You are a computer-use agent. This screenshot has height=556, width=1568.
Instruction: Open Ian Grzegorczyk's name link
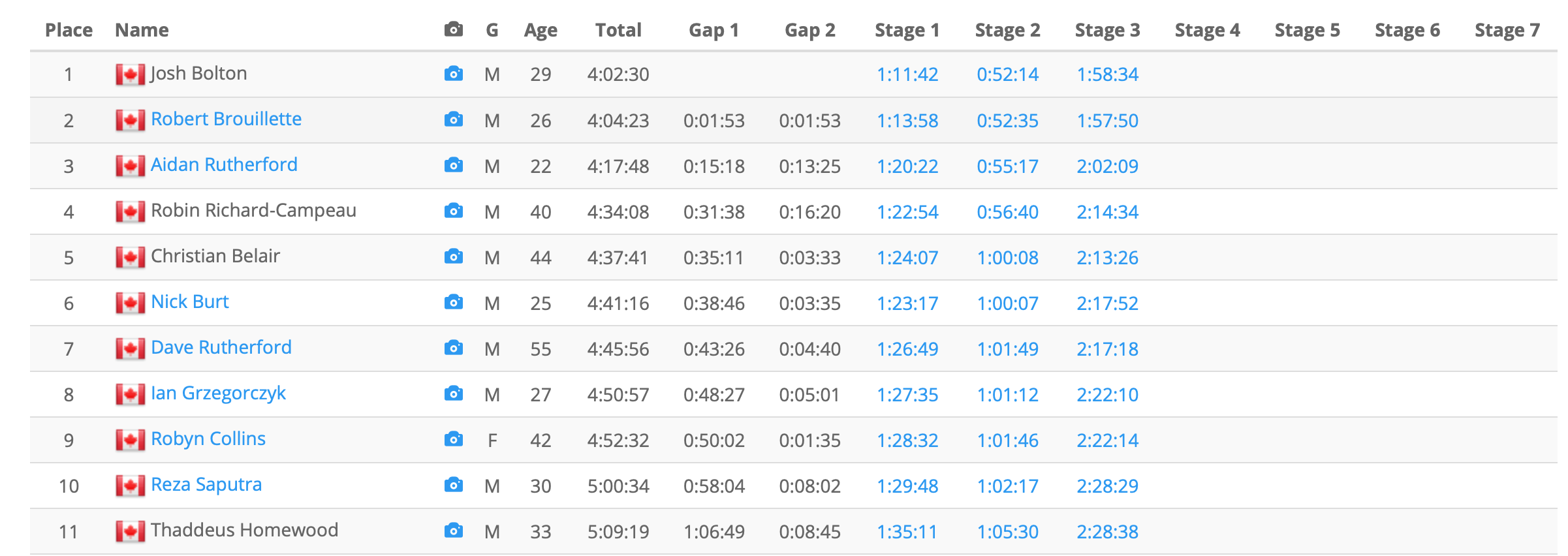218,394
